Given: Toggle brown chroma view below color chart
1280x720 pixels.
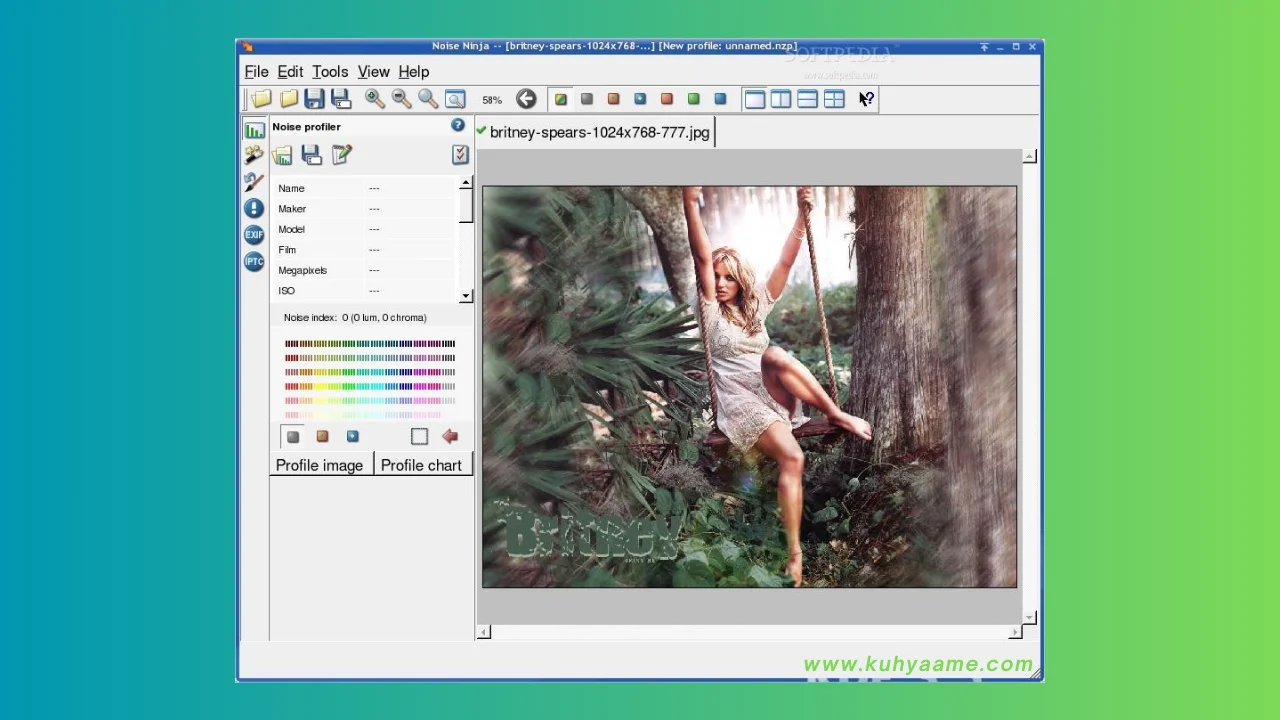Looking at the screenshot, I should (322, 437).
